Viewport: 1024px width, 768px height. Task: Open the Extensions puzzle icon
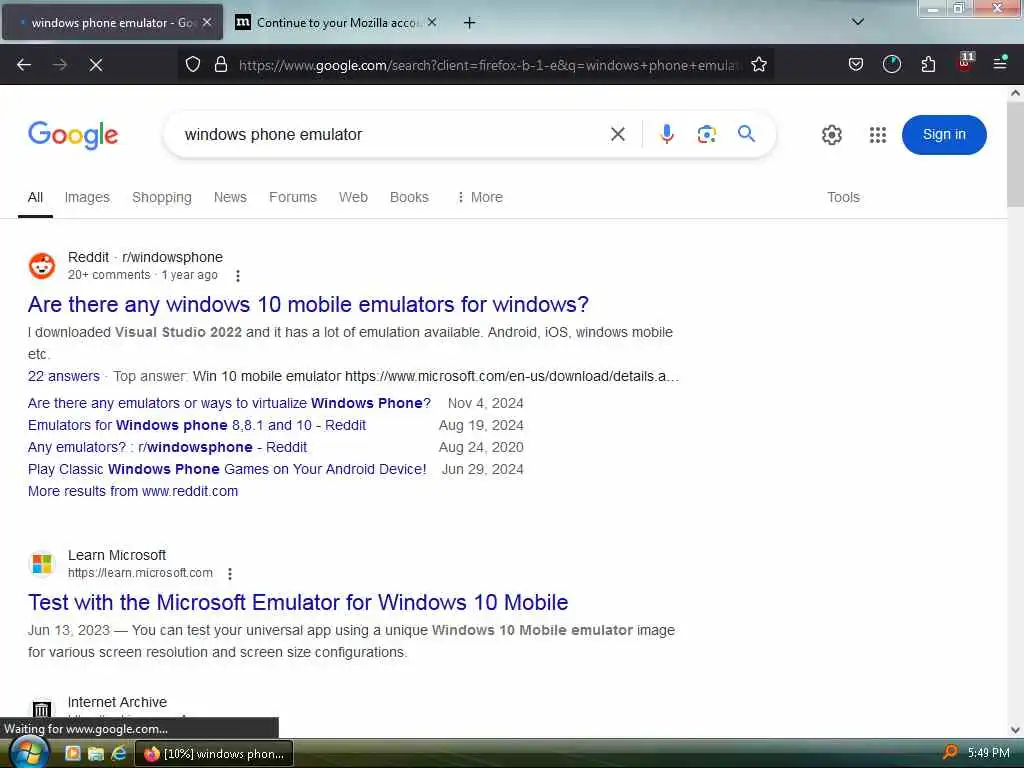click(x=928, y=64)
